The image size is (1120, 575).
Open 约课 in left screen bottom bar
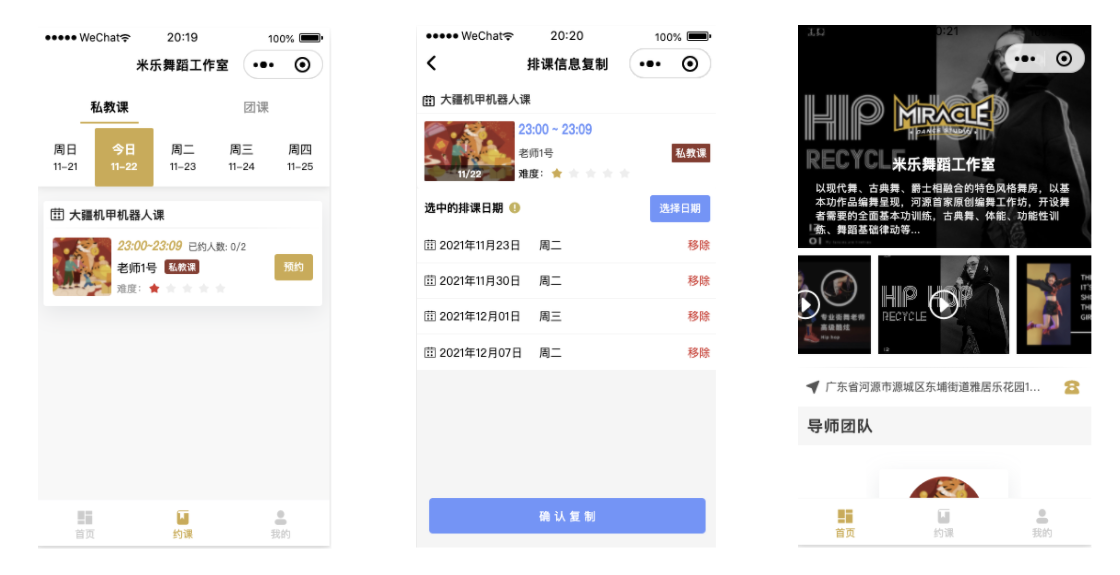183,524
